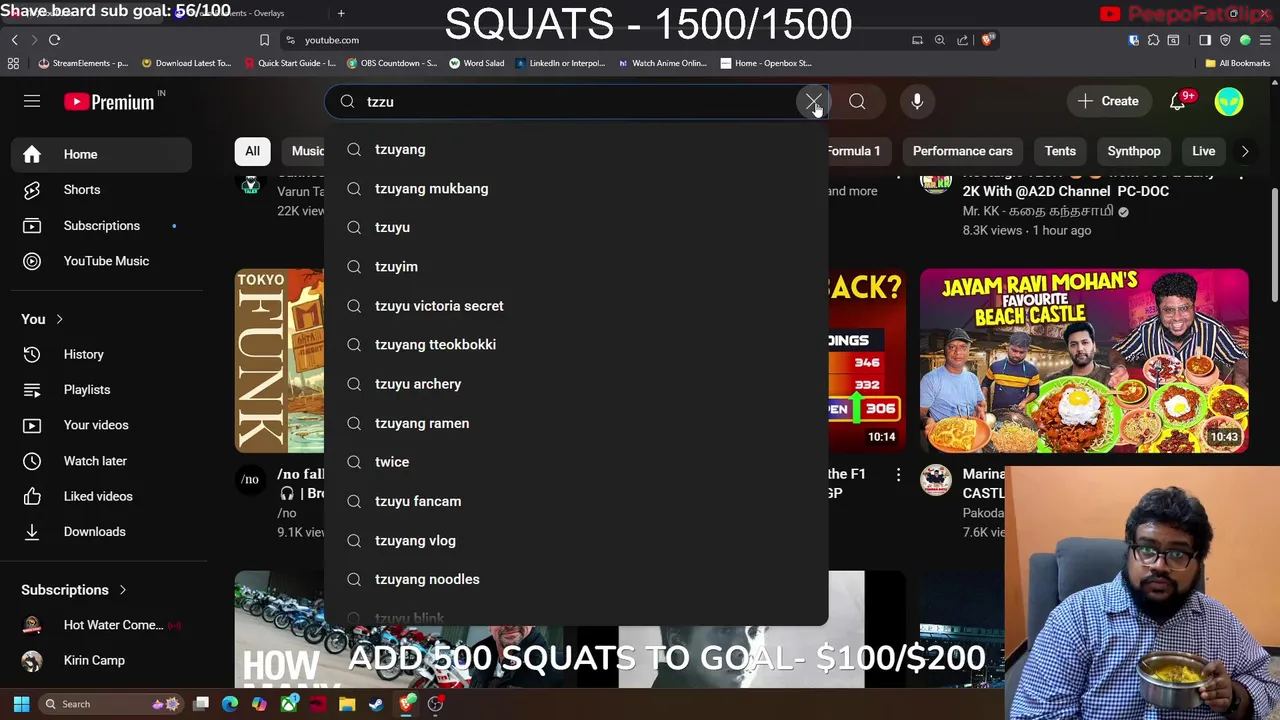Open YouTube Music in sidebar
The height and width of the screenshot is (720, 1280).
coord(101,261)
